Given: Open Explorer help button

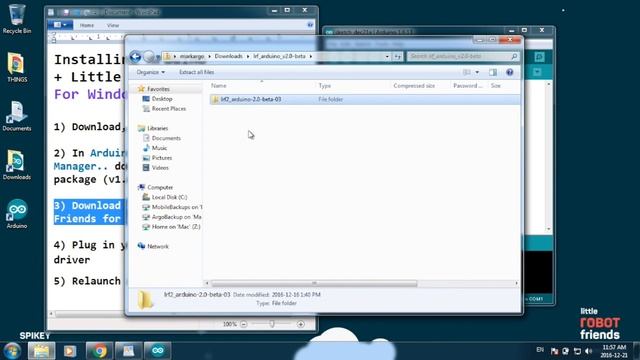Looking at the screenshot, I should [509, 72].
